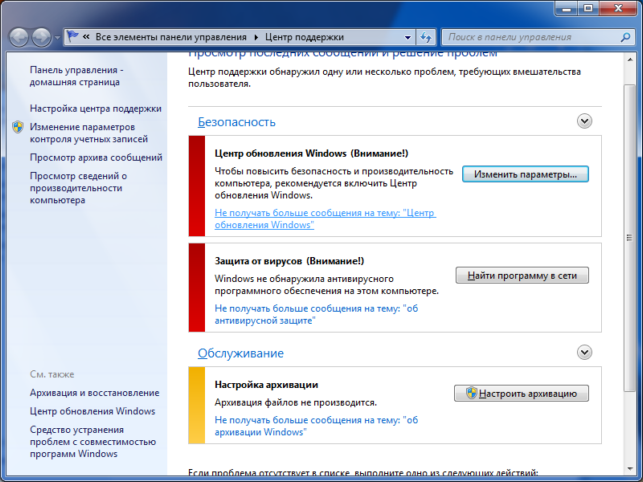Click the vertical scrollbar thumb

[629, 238]
